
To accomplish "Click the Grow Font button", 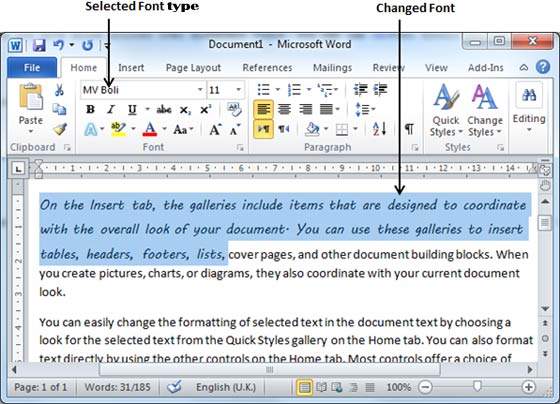I will coord(215,130).
